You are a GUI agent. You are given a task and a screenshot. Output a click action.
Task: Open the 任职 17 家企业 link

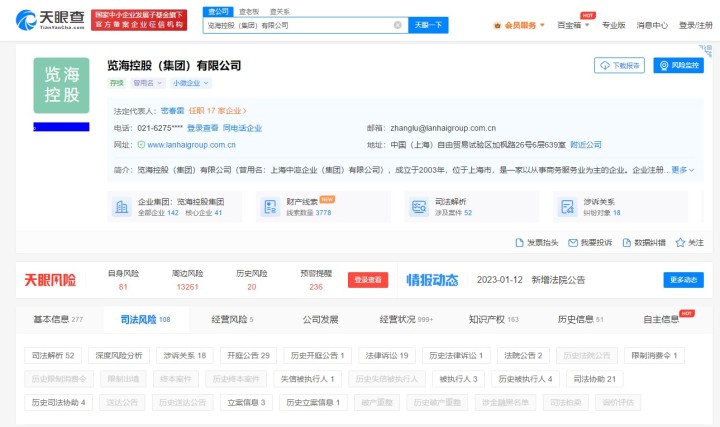point(217,111)
